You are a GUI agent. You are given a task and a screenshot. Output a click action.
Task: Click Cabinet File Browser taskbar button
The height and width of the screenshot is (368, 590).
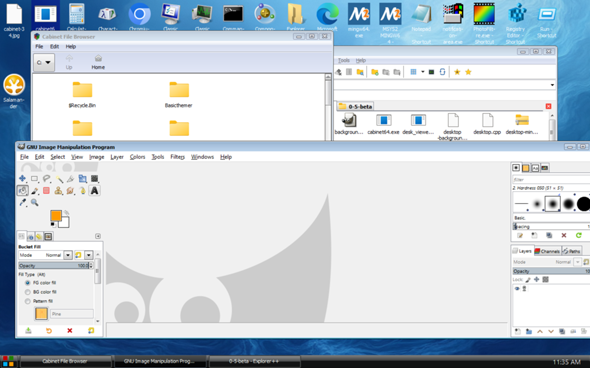[65, 361]
